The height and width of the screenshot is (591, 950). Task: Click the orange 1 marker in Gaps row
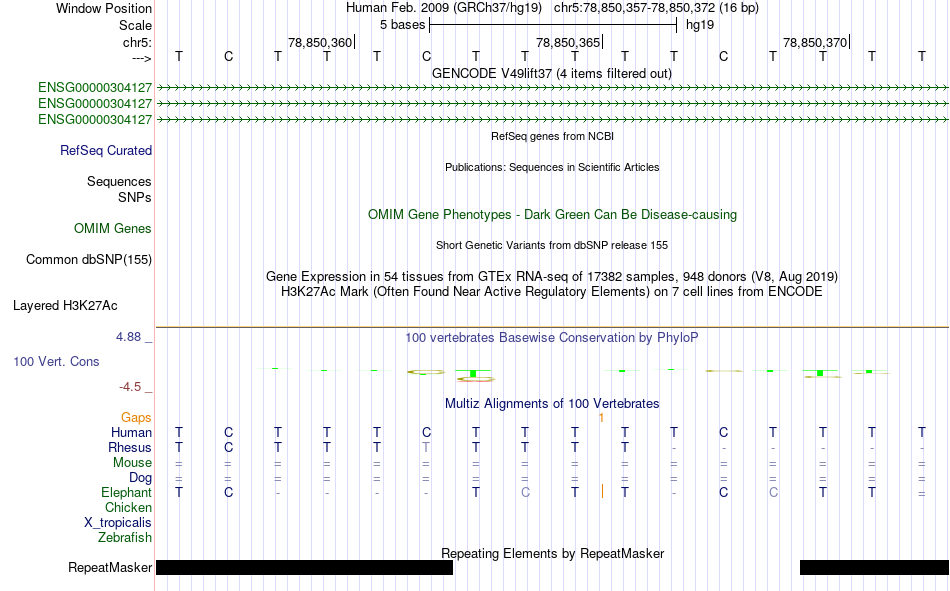[601, 418]
